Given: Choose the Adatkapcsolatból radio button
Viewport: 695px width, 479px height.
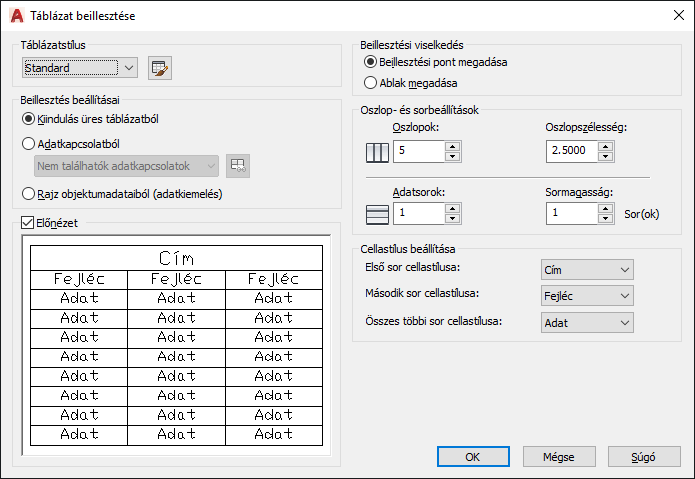Looking at the screenshot, I should [x=29, y=144].
